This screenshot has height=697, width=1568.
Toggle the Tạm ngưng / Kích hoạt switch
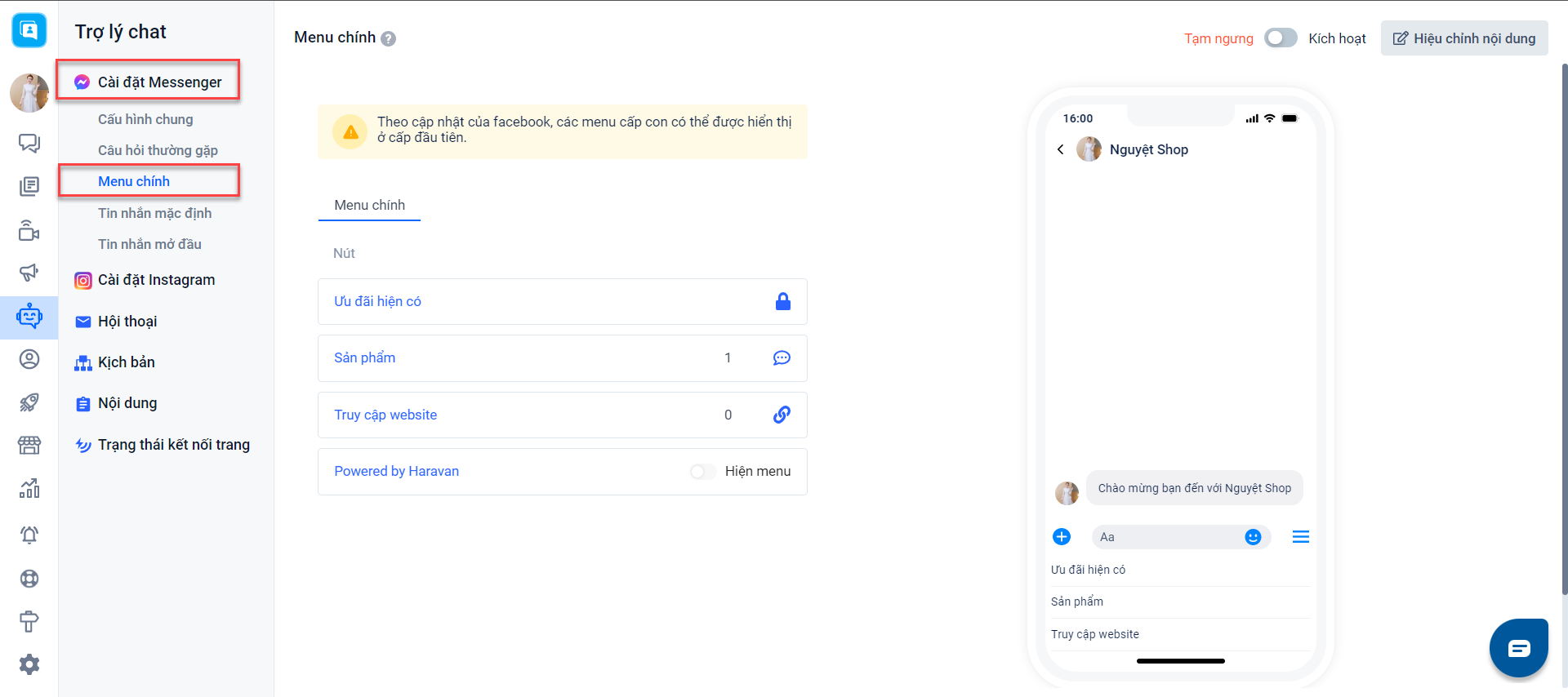[1280, 38]
